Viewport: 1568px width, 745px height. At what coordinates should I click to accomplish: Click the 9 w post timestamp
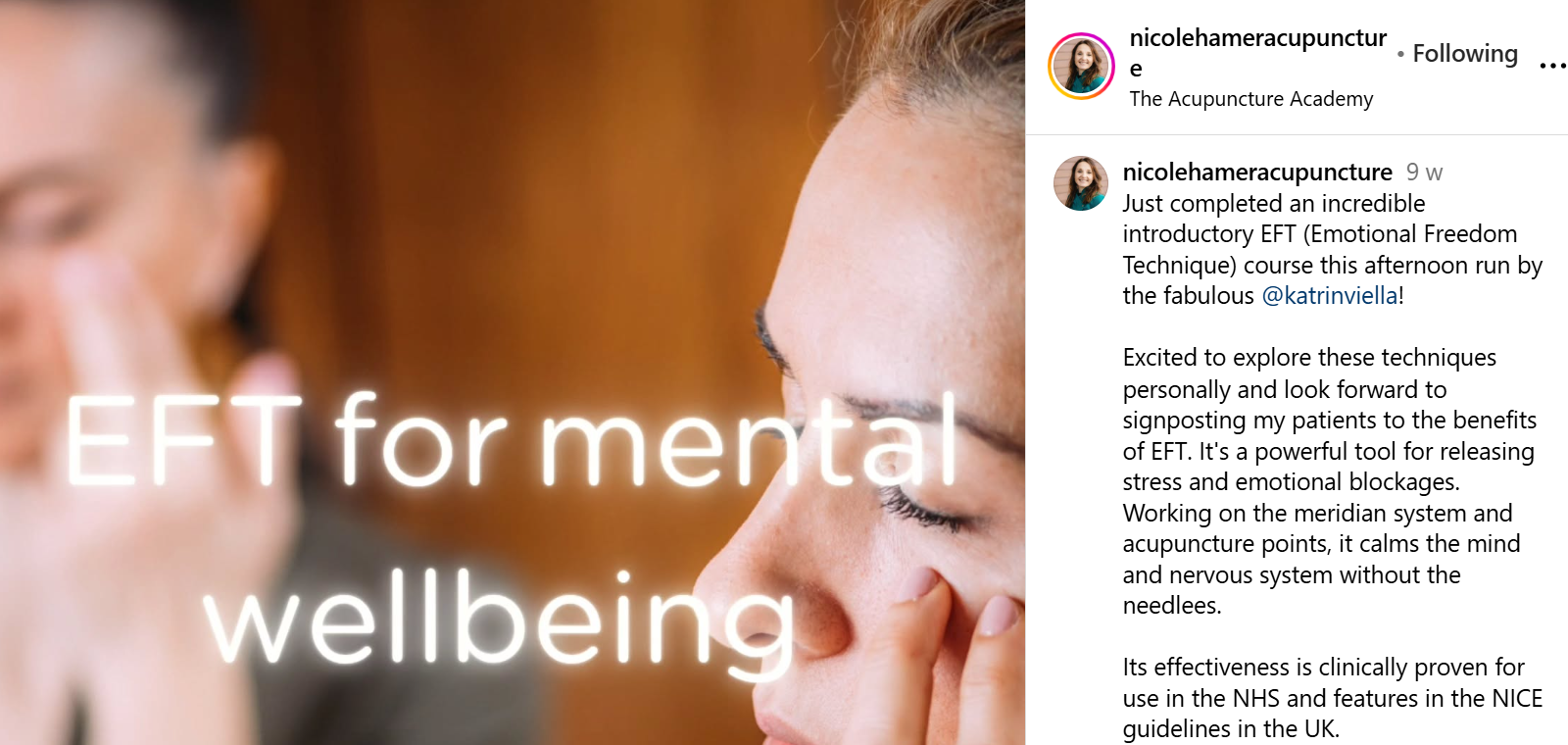pyautogui.click(x=1424, y=173)
